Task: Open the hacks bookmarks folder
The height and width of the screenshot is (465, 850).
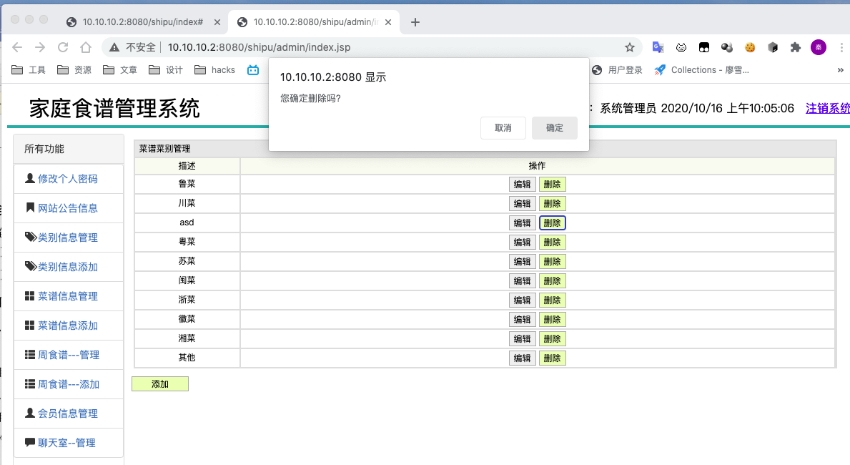Action: (215, 70)
